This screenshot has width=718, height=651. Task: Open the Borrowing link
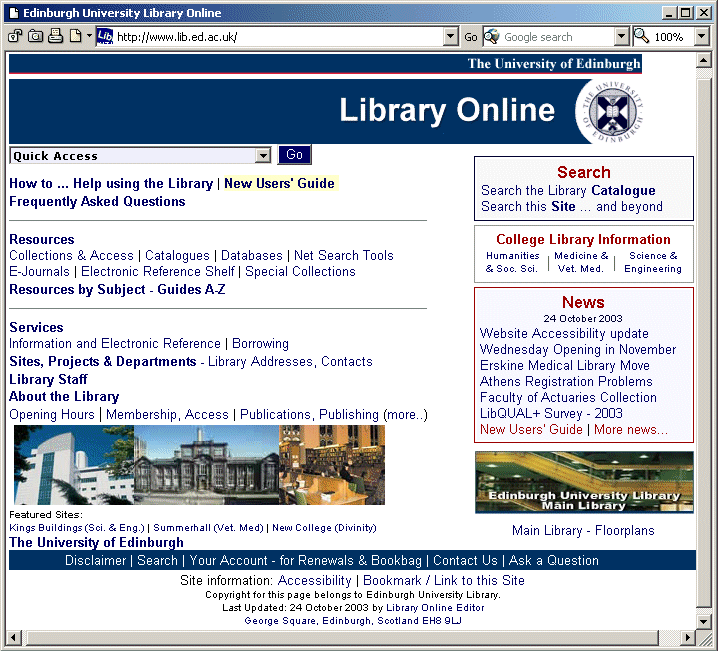click(x=261, y=343)
